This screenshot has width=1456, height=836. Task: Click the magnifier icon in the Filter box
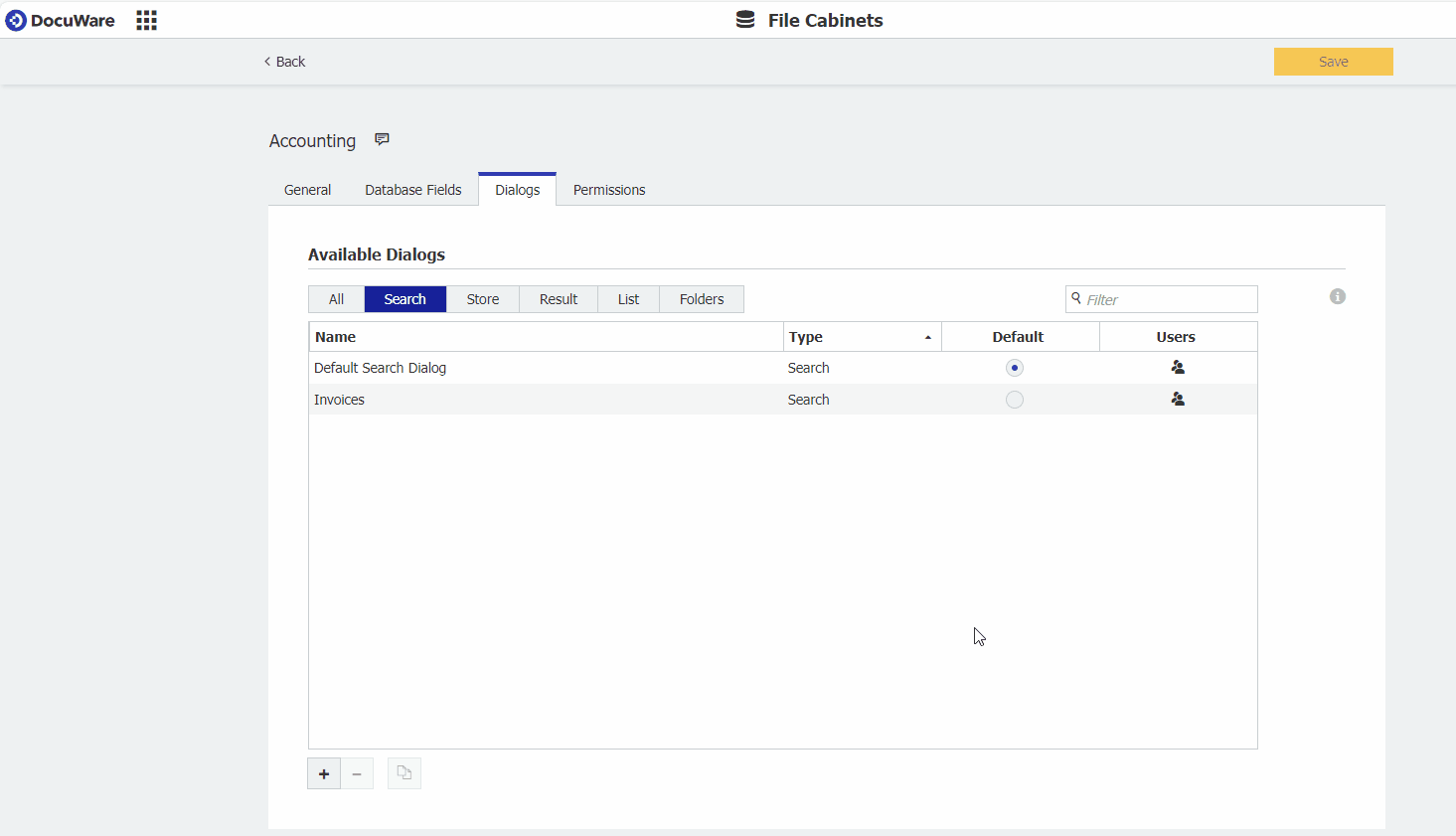tap(1076, 298)
